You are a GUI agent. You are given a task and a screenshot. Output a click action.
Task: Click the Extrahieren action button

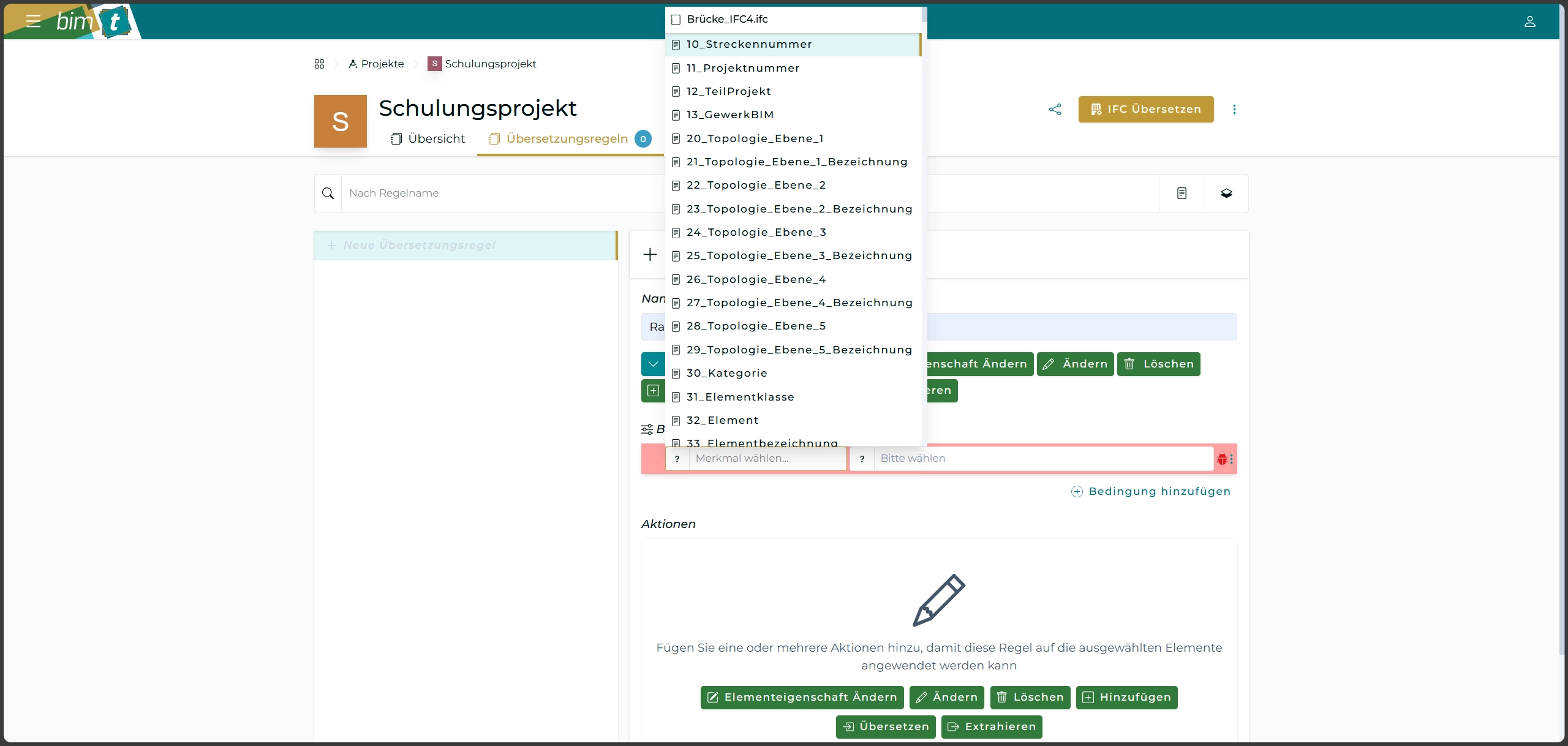[992, 726]
